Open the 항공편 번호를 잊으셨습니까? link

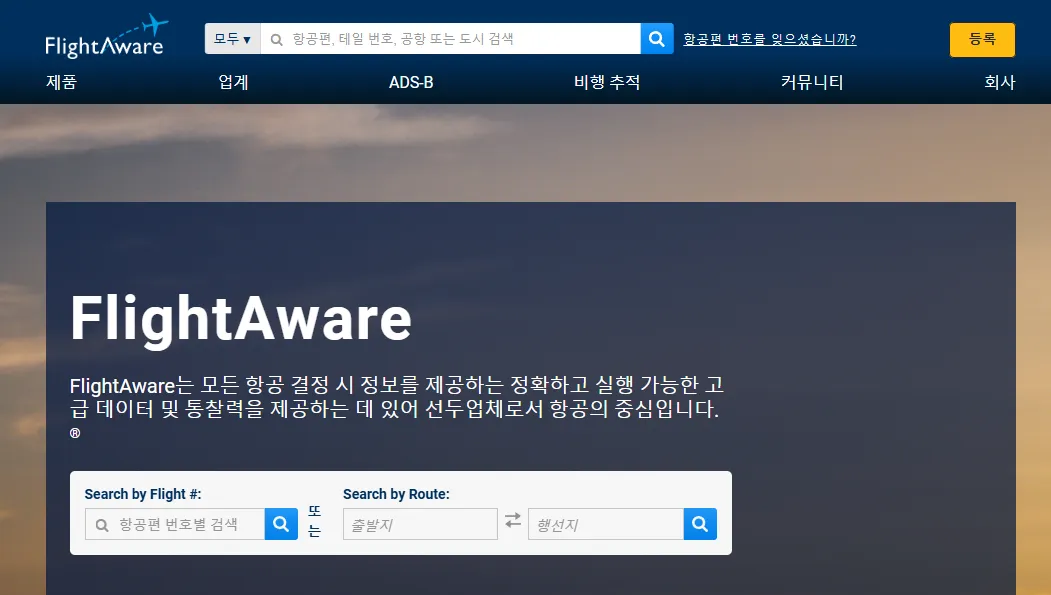(769, 40)
